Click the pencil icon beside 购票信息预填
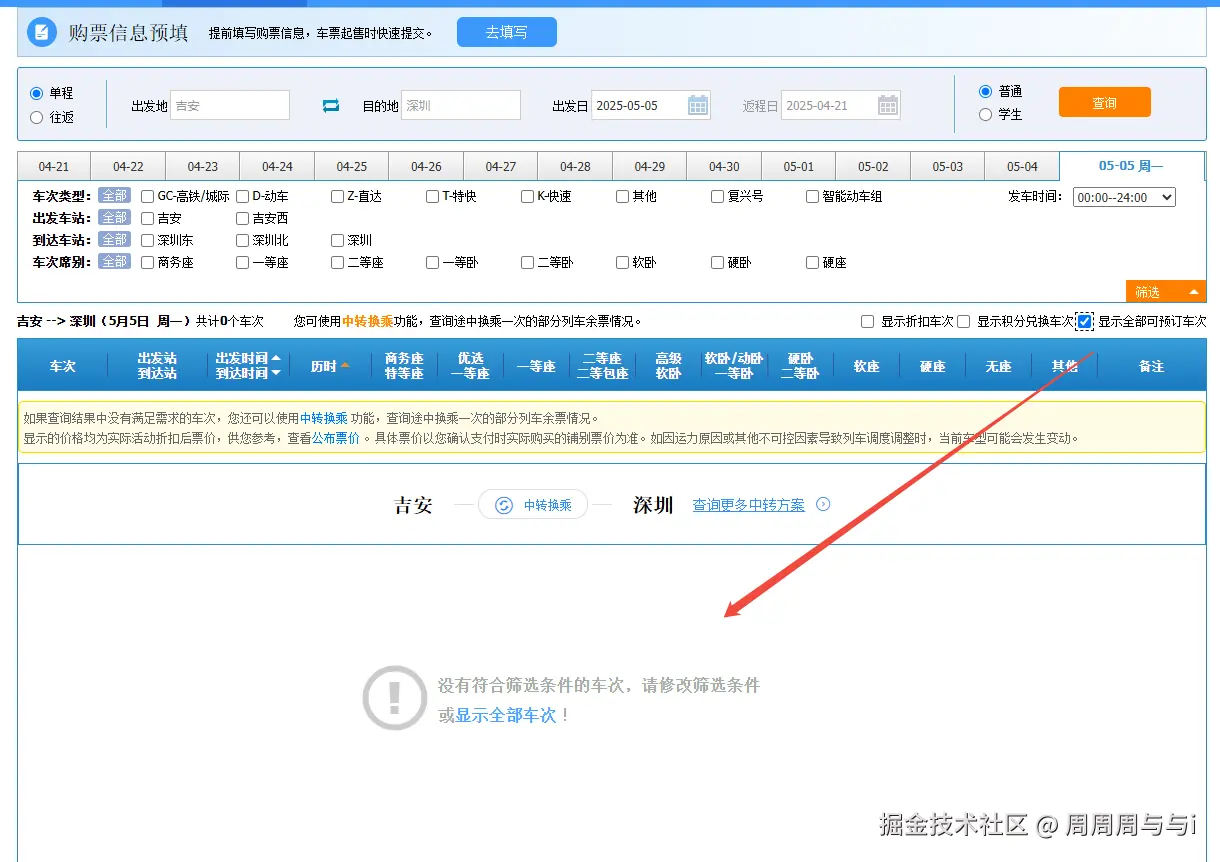 (40, 31)
